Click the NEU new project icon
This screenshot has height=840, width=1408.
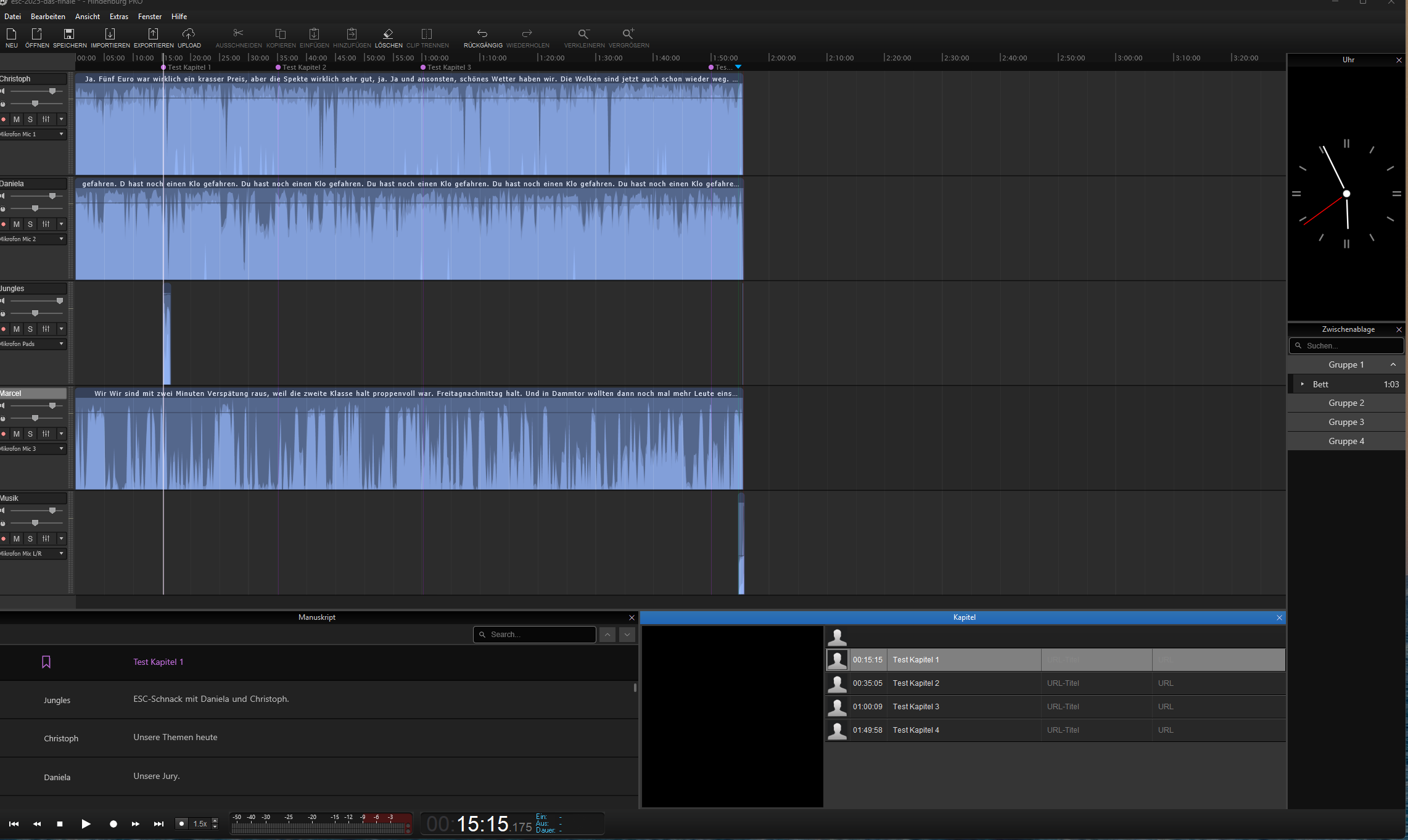[x=11, y=34]
